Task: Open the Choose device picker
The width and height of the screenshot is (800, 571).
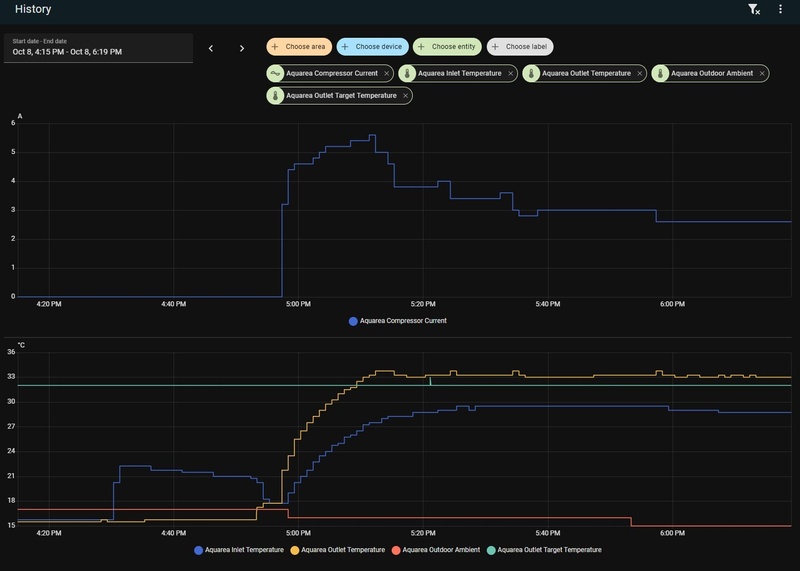Action: click(372, 46)
